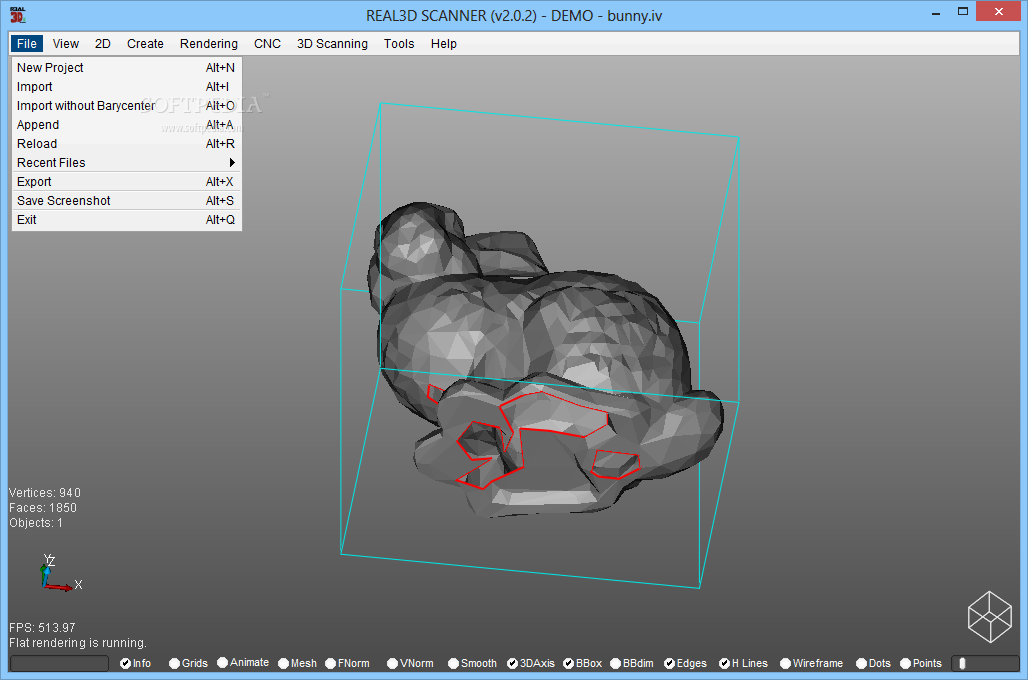Open the 3D Scanning menu

(x=332, y=43)
